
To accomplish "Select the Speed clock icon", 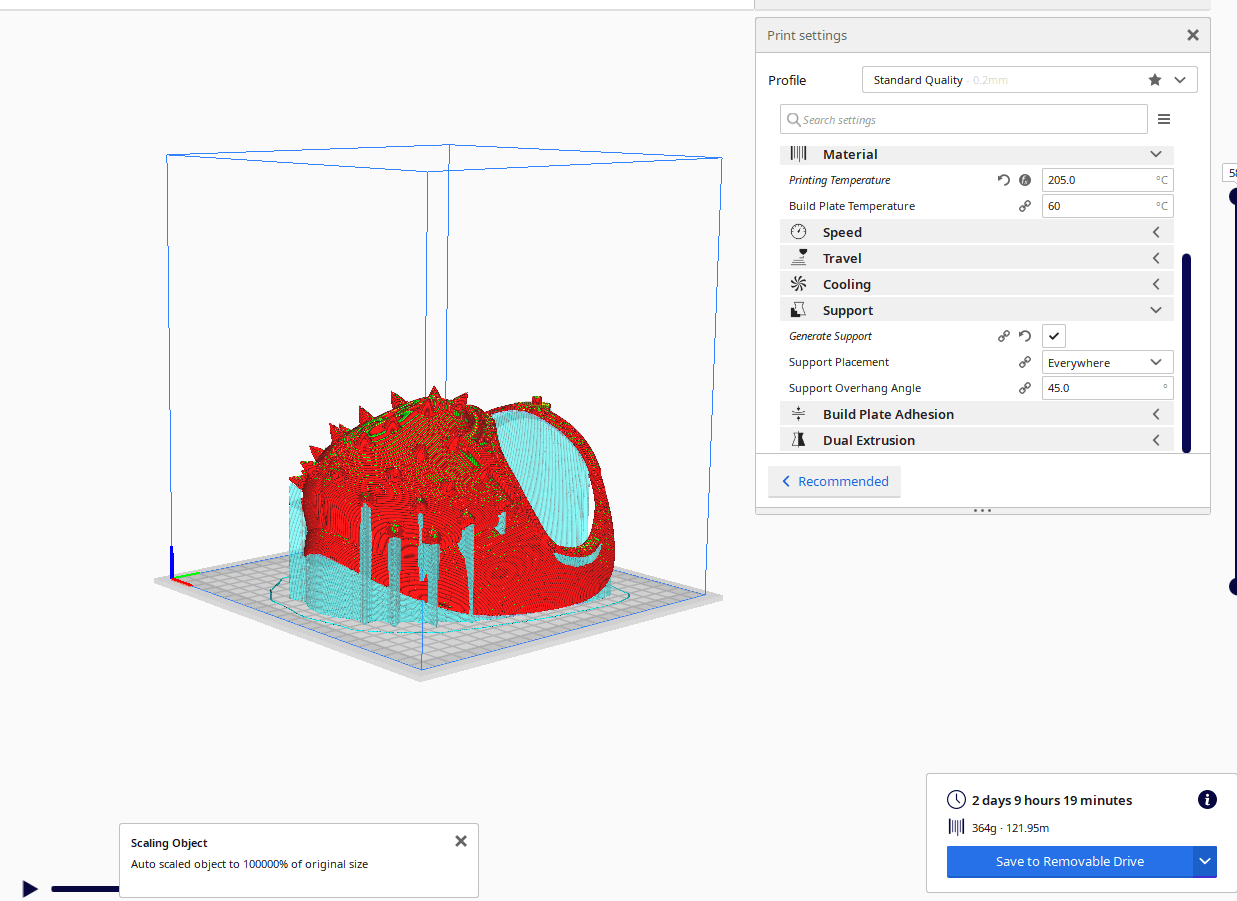I will click(797, 231).
